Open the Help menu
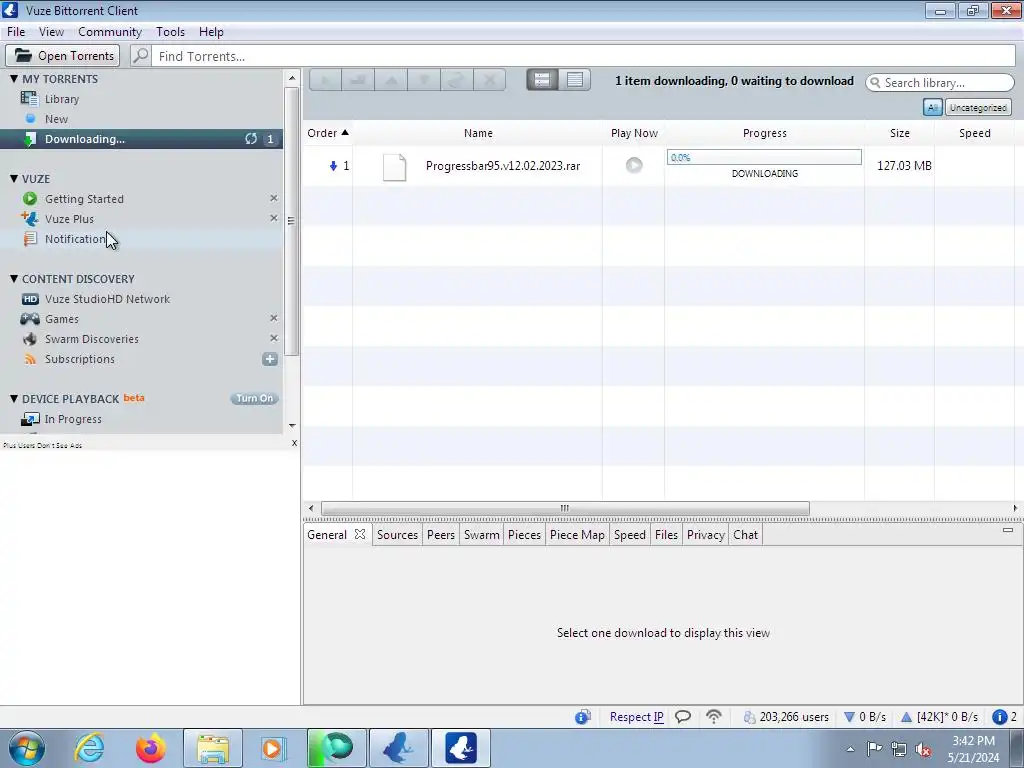Image resolution: width=1024 pixels, height=768 pixels. click(211, 32)
